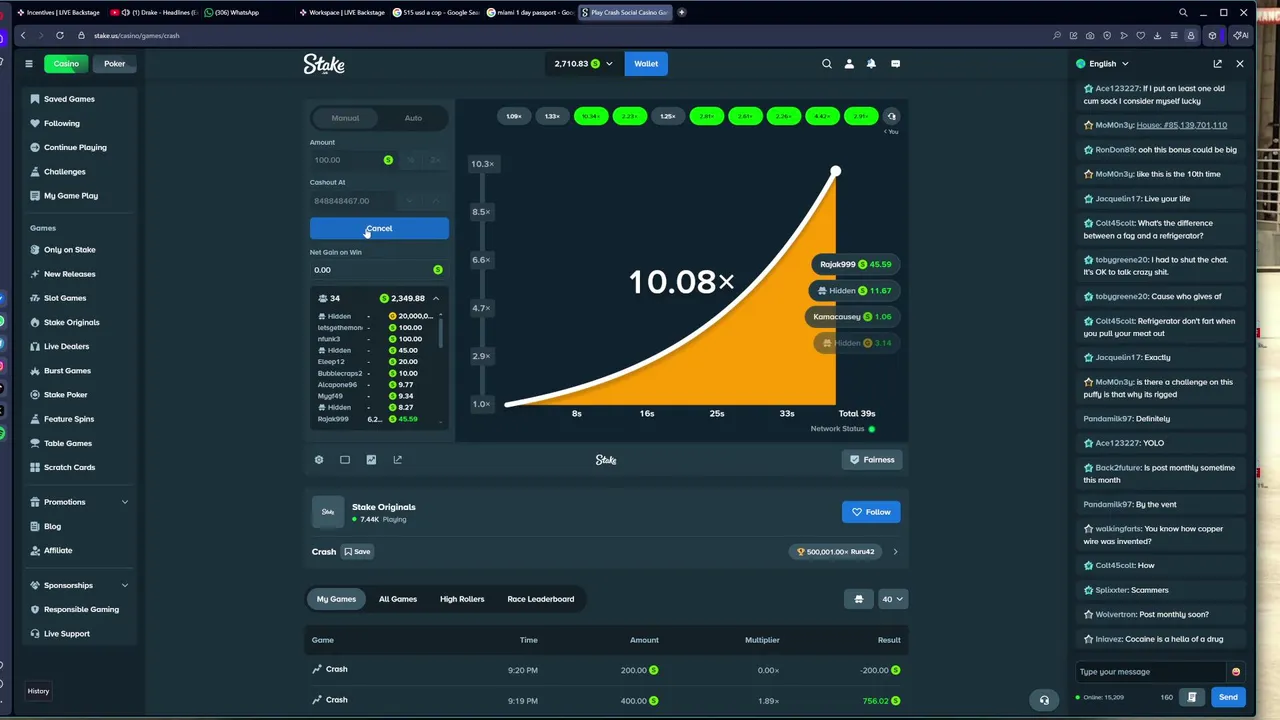1280x720 pixels.
Task: Open chat rules icon beside Send
Action: click(x=1192, y=697)
